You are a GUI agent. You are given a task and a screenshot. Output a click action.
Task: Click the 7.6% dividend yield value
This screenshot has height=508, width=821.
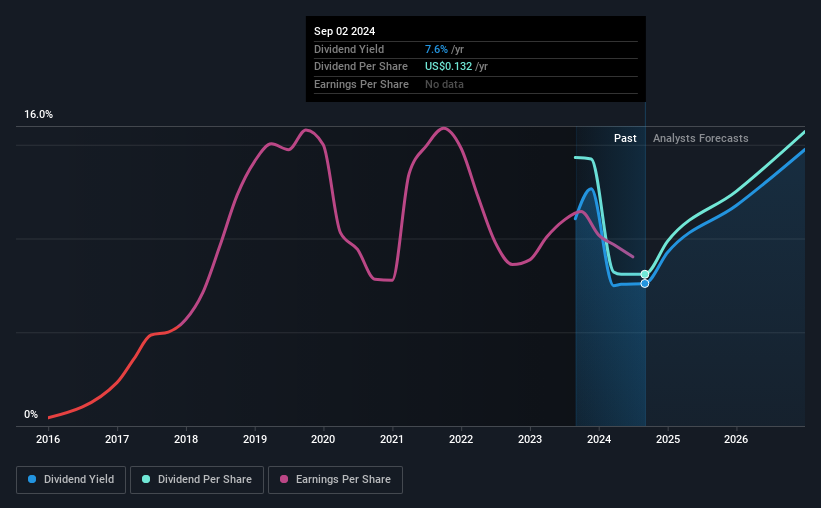(x=436, y=49)
